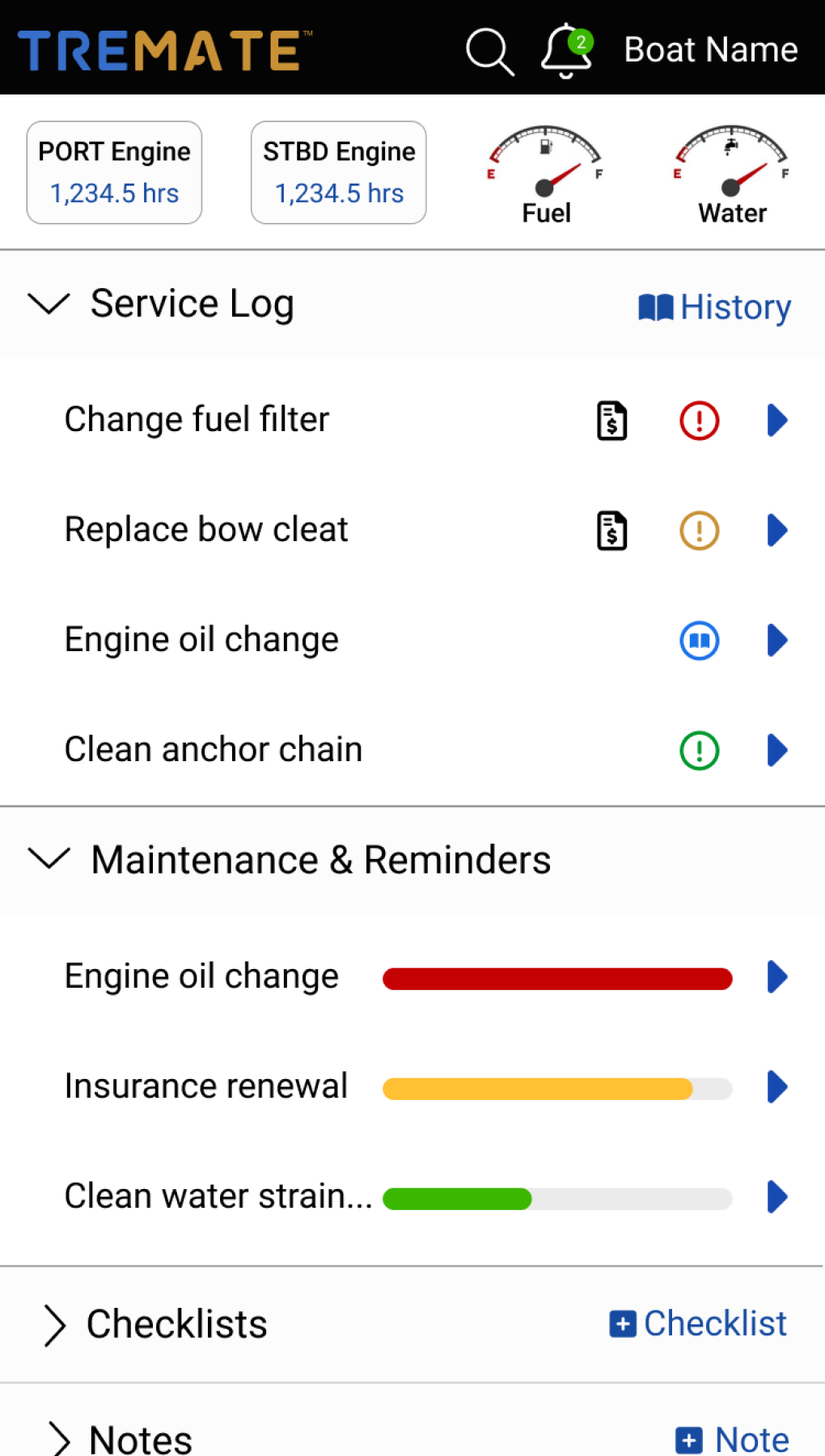Screen dimensions: 825x1456
Task: Add a new Note
Action: [x=732, y=1440]
